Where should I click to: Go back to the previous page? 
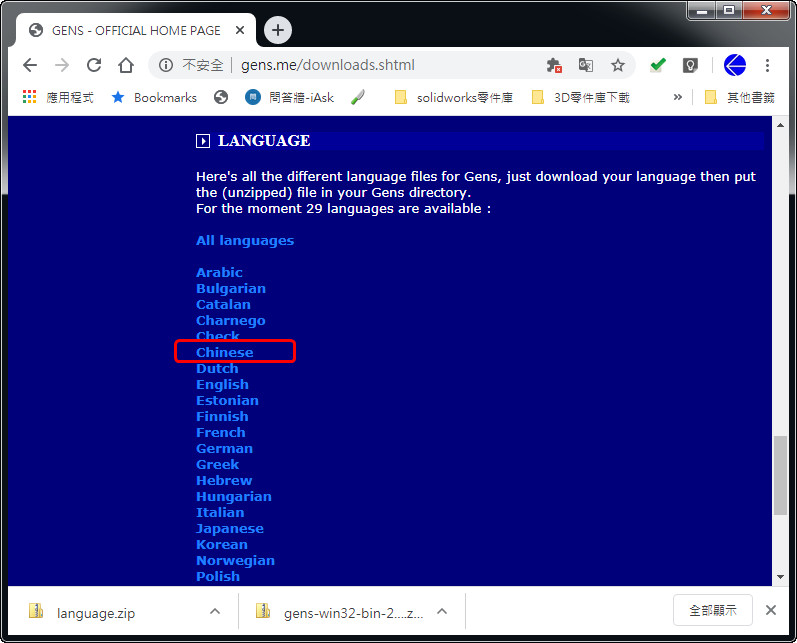click(30, 65)
